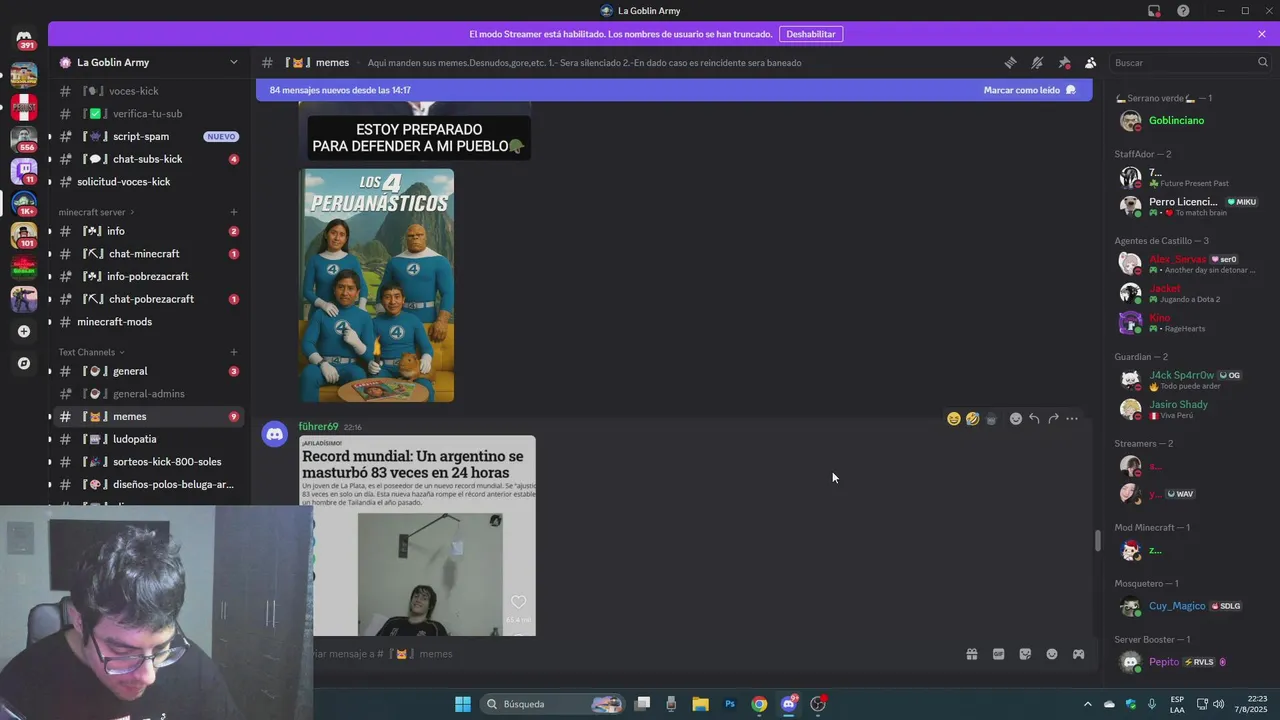Open the info-pobrezacraft channel
Screen dimensions: 1280x720
149,276
